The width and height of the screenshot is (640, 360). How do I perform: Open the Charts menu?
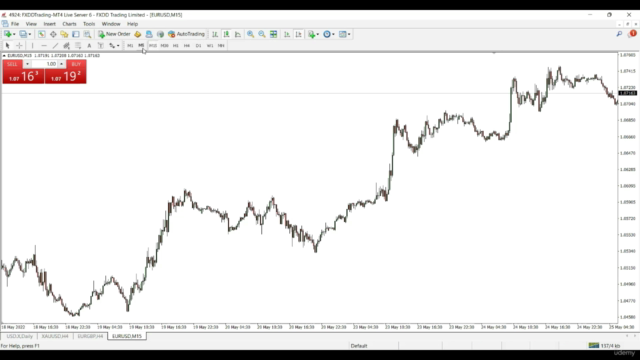pyautogui.click(x=69, y=24)
